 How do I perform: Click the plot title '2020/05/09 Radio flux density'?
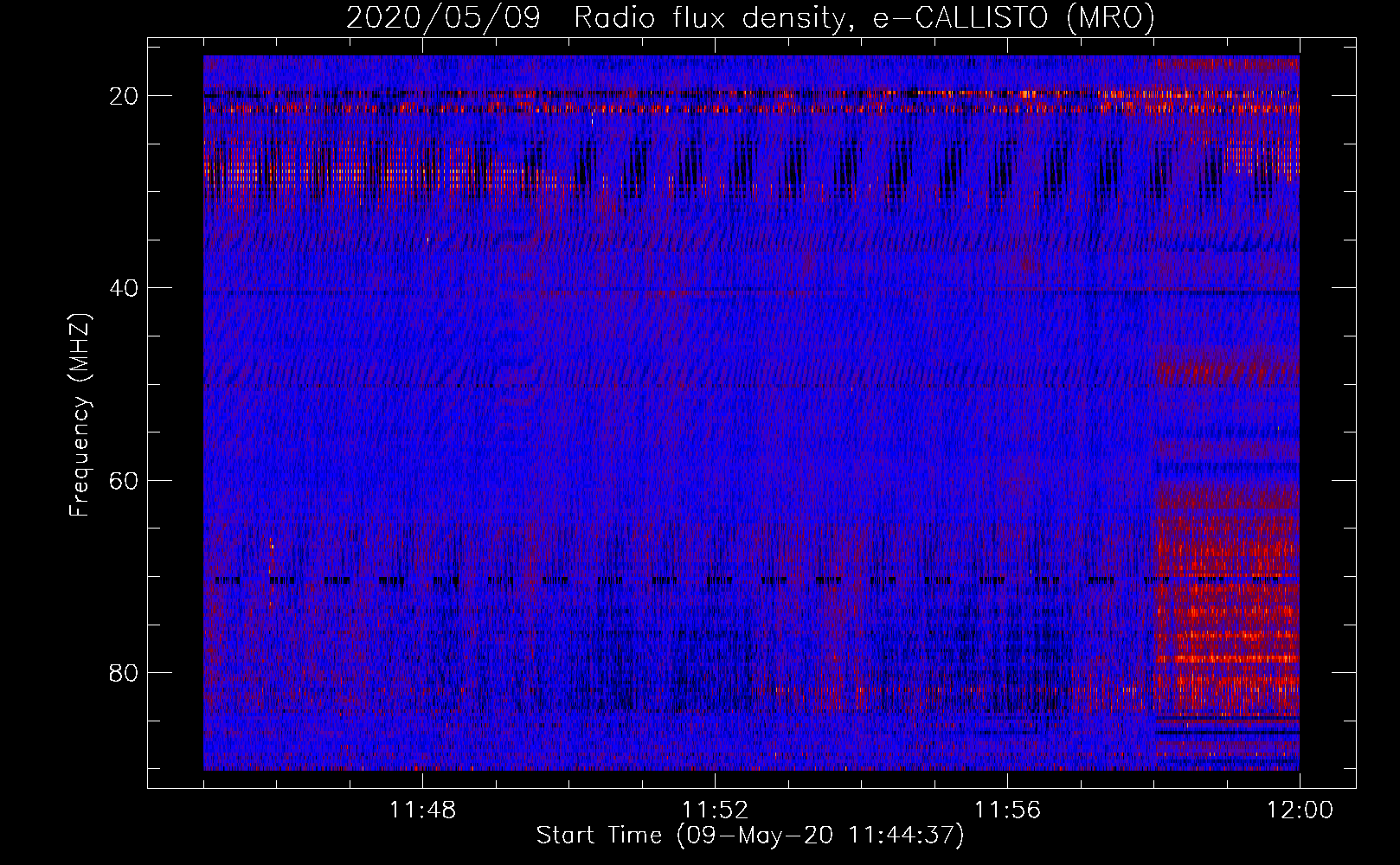pyautogui.click(x=595, y=18)
